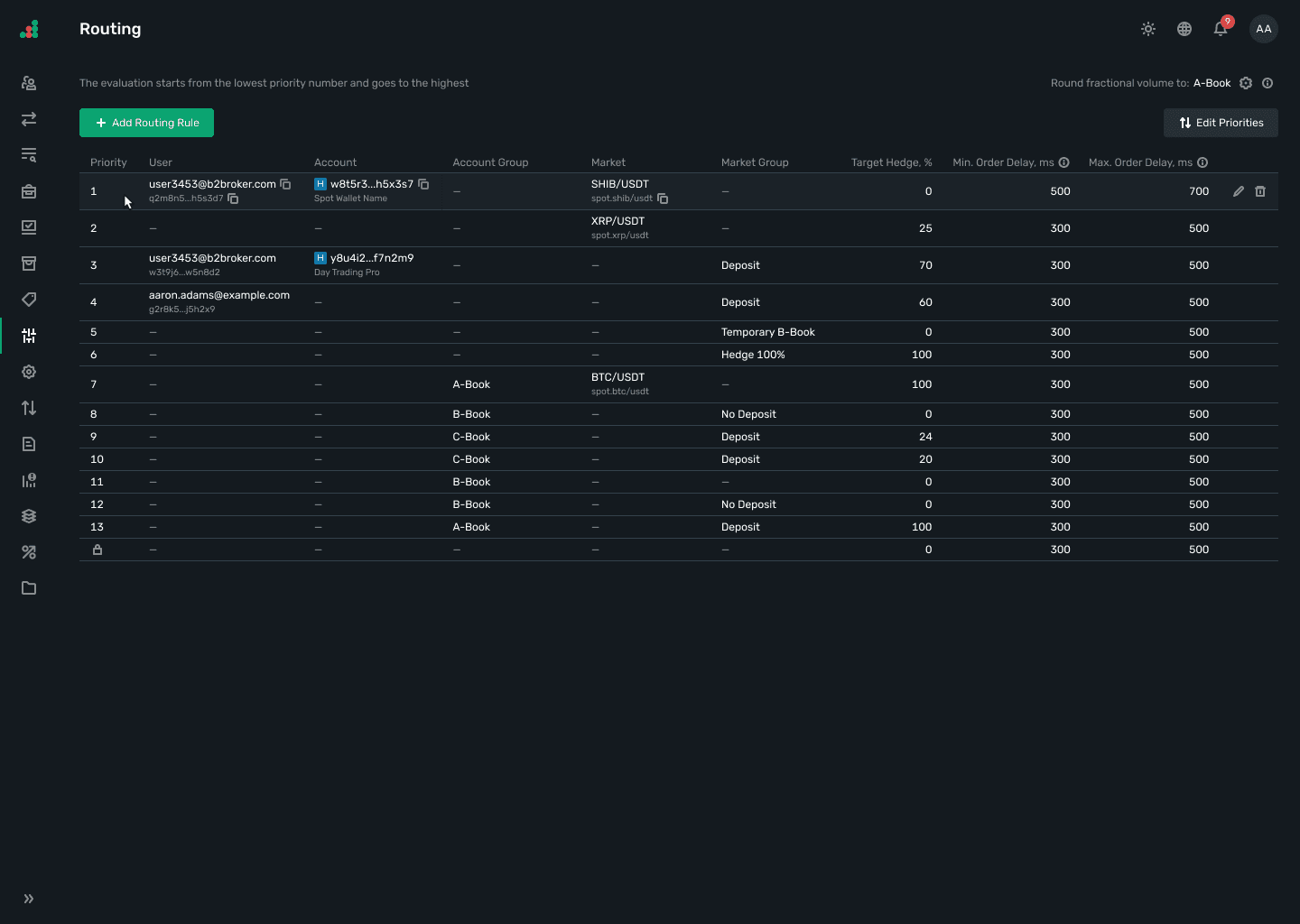The width and height of the screenshot is (1300, 924).
Task: Toggle light theme sun icon
Action: (1148, 29)
